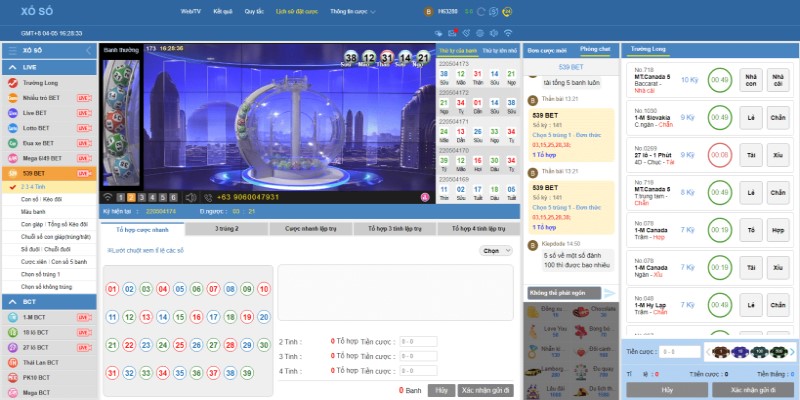
Task: Select the Con số / Kéo đôi submenu
Action: (x=49, y=199)
